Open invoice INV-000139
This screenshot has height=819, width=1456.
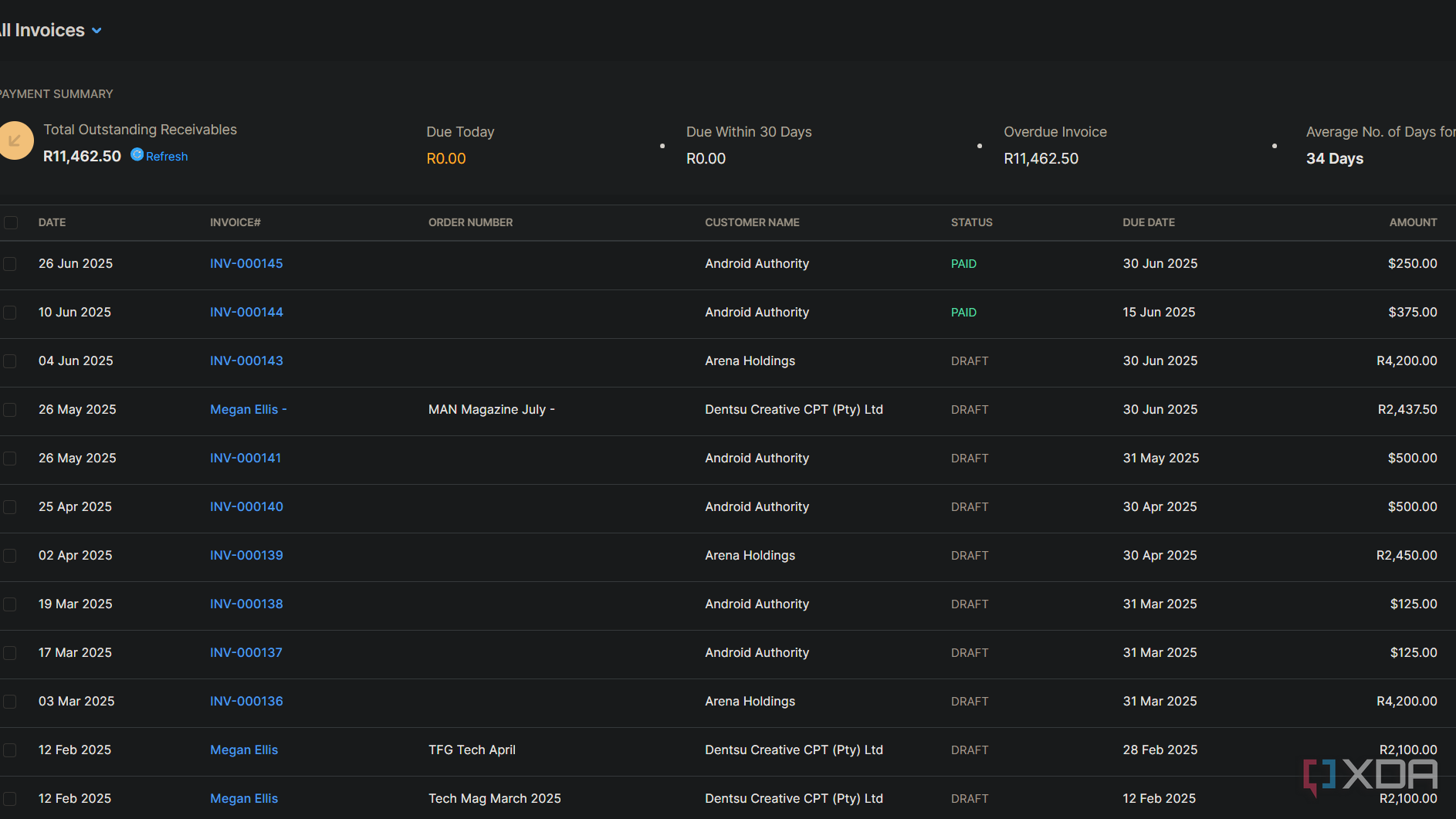pyautogui.click(x=246, y=555)
